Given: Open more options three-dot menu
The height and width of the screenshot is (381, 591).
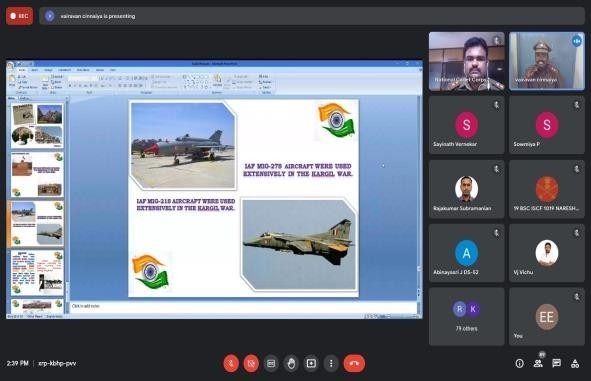Looking at the screenshot, I should (331, 364).
